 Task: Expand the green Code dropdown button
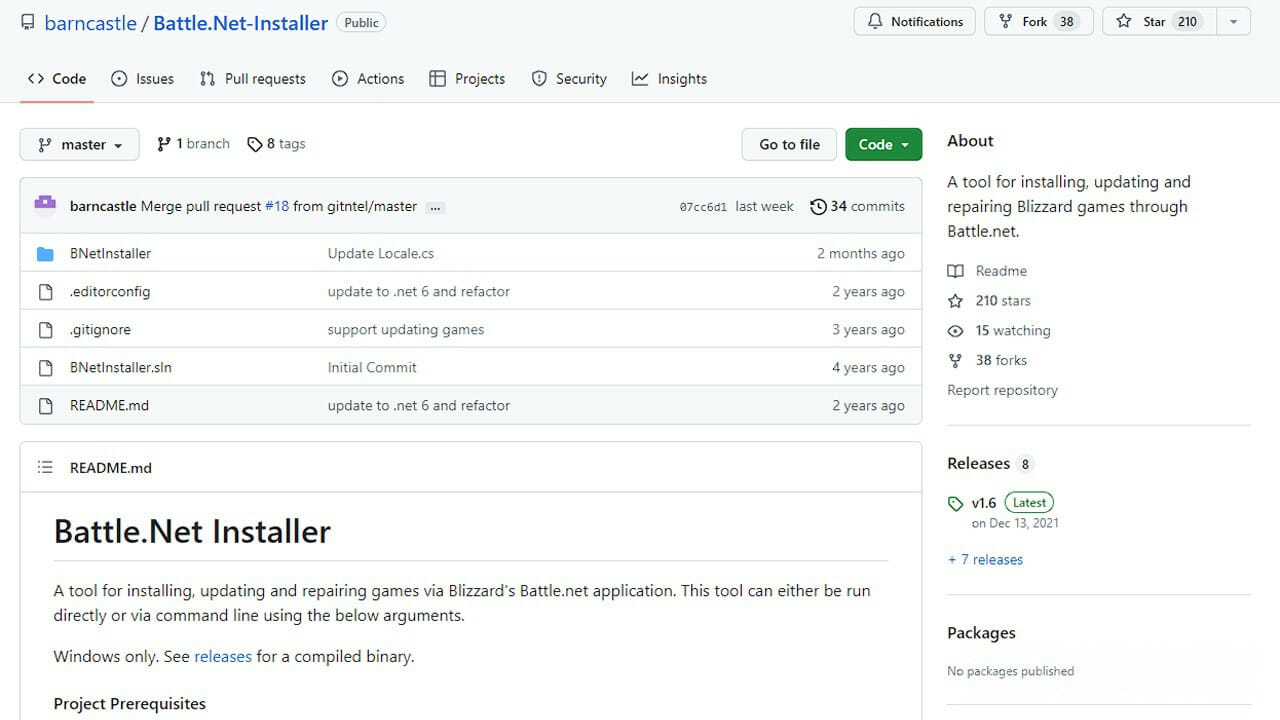[883, 144]
